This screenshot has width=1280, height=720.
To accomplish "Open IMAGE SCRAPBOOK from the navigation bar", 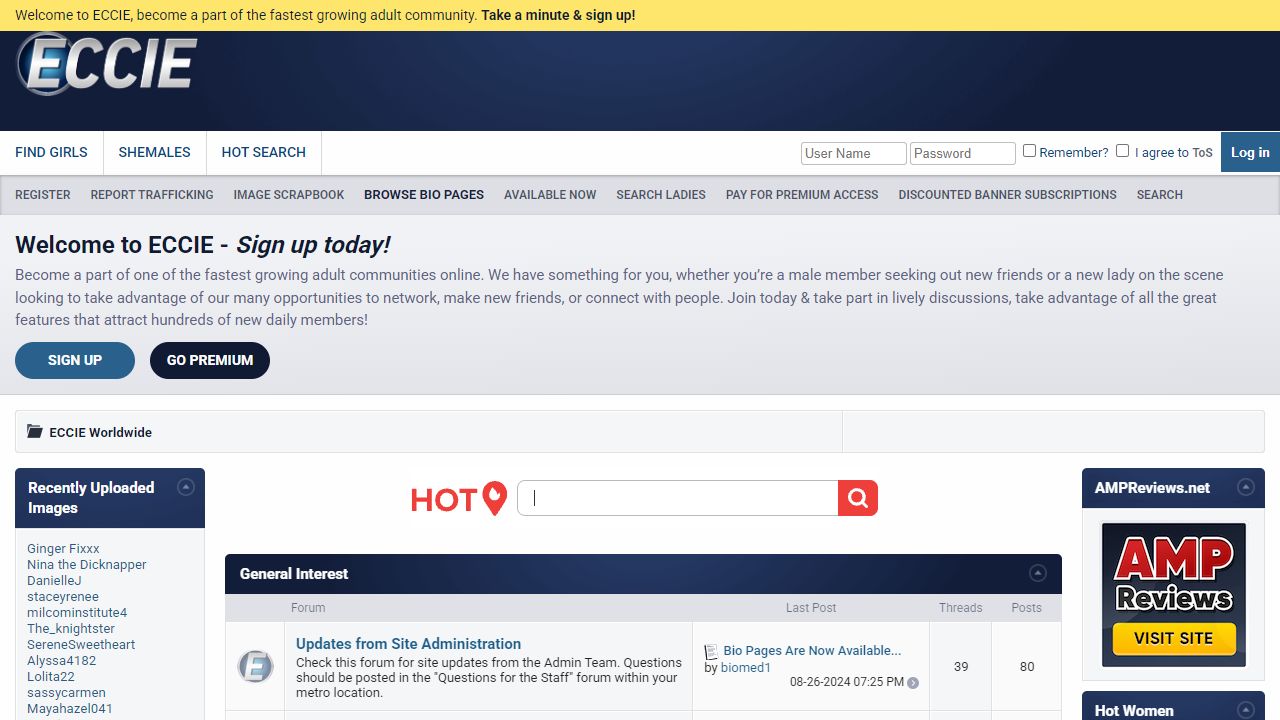I will click(x=289, y=195).
